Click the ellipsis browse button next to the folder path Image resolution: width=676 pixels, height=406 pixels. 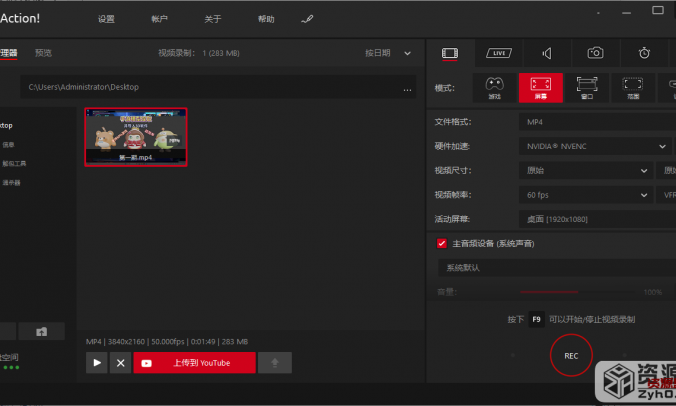pos(407,89)
